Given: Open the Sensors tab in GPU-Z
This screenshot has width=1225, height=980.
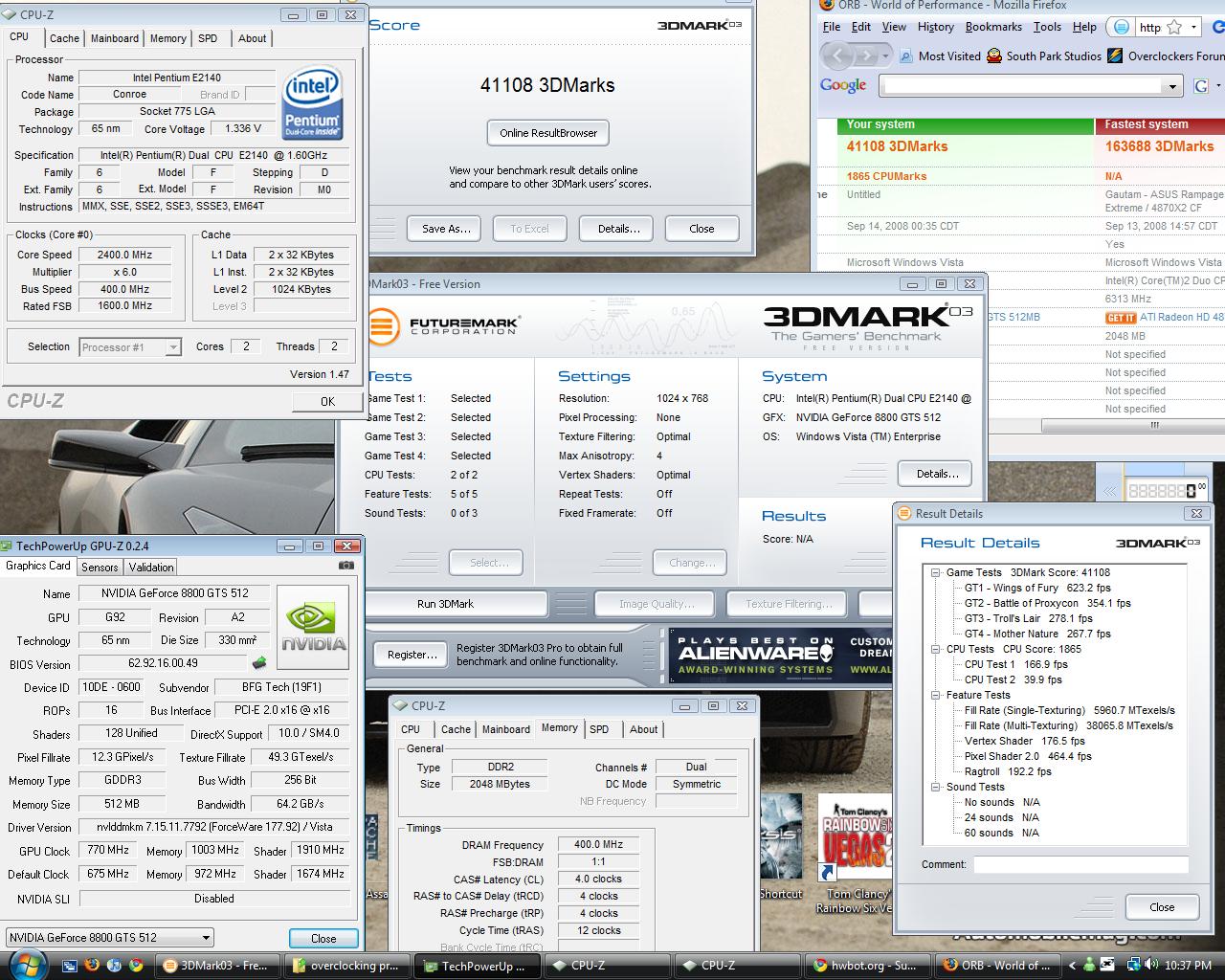Looking at the screenshot, I should 100,567.
